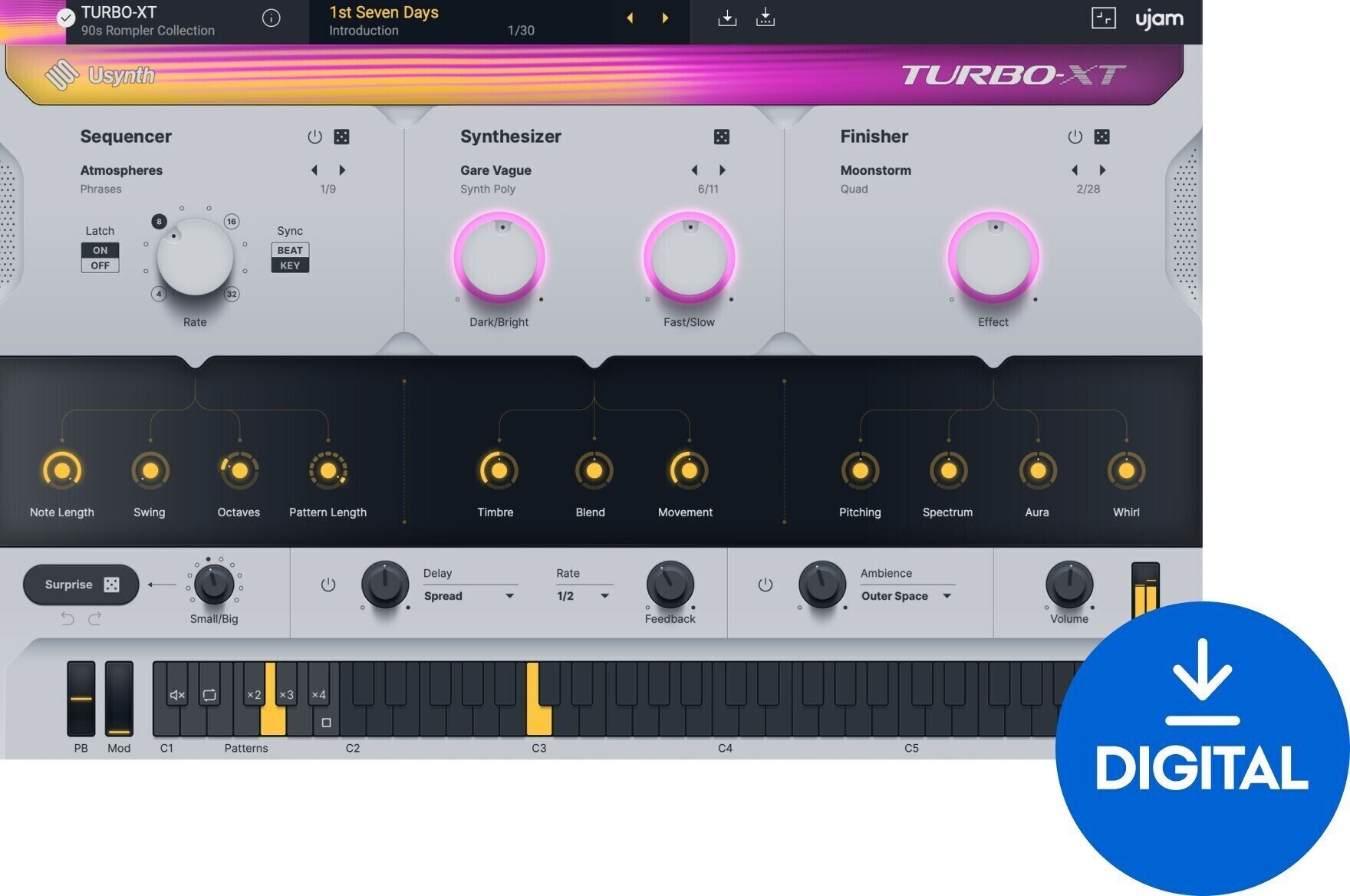The image size is (1350, 896).
Task: Open the 1st Seven Days preset menu
Action: (x=384, y=12)
